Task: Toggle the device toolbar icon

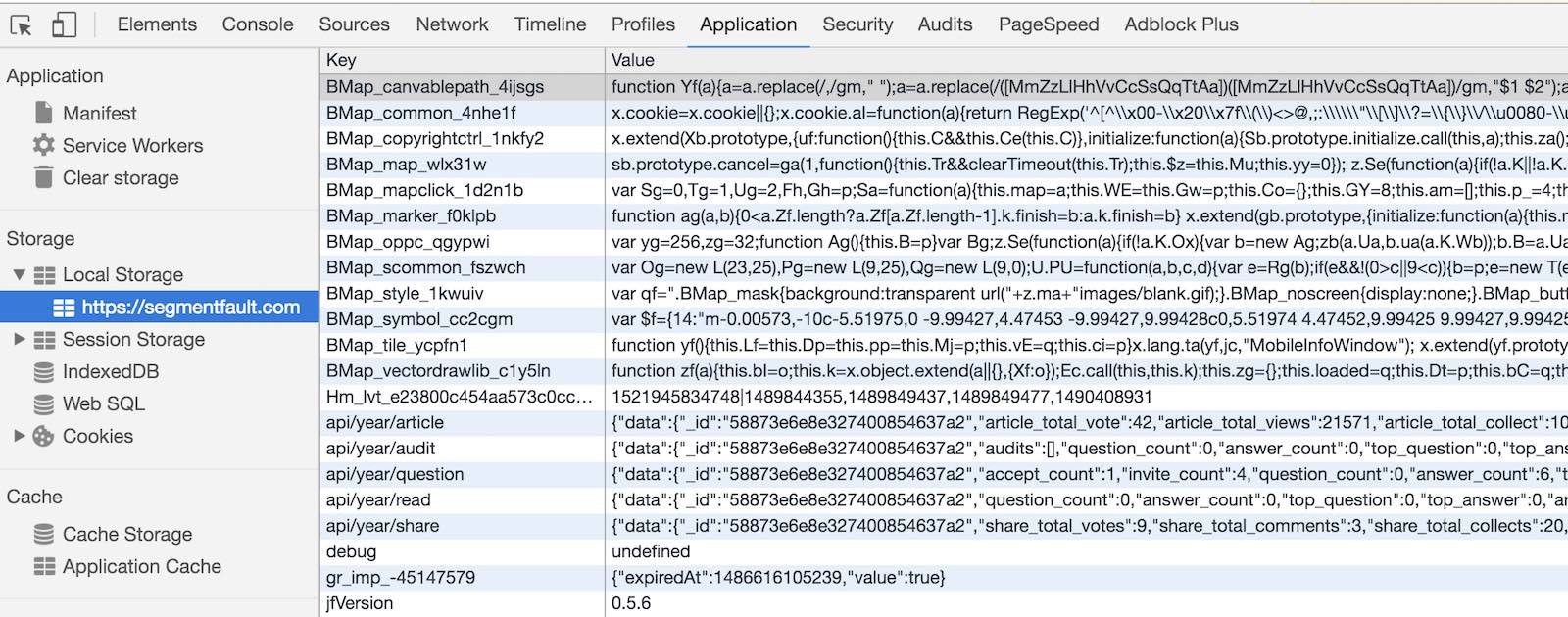Action: pos(64,24)
